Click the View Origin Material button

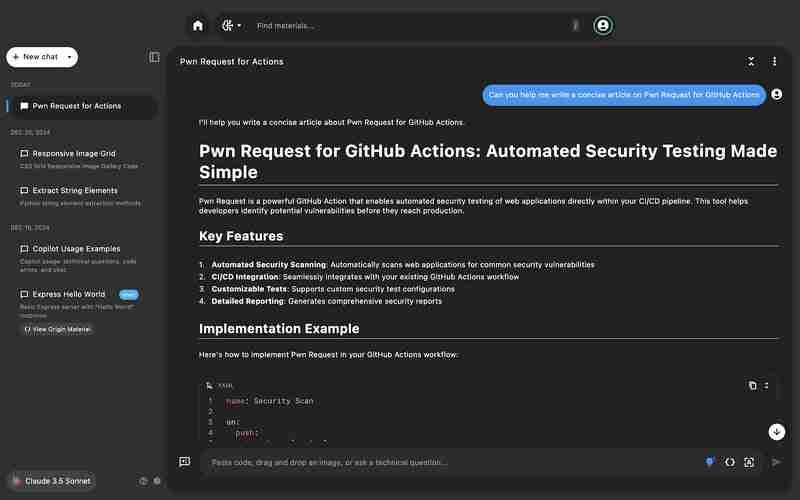58,328
